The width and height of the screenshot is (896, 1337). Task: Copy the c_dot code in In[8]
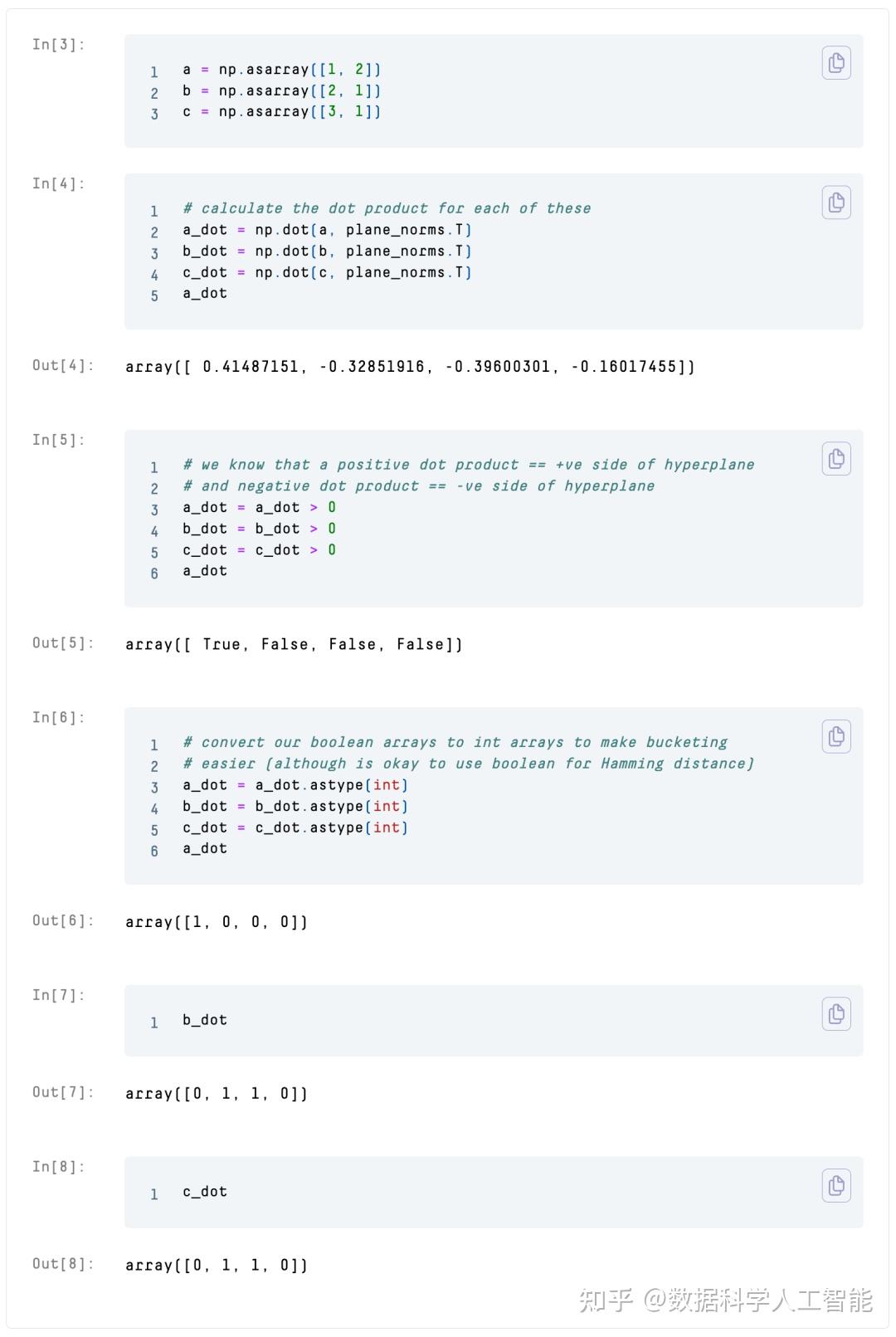[836, 1185]
